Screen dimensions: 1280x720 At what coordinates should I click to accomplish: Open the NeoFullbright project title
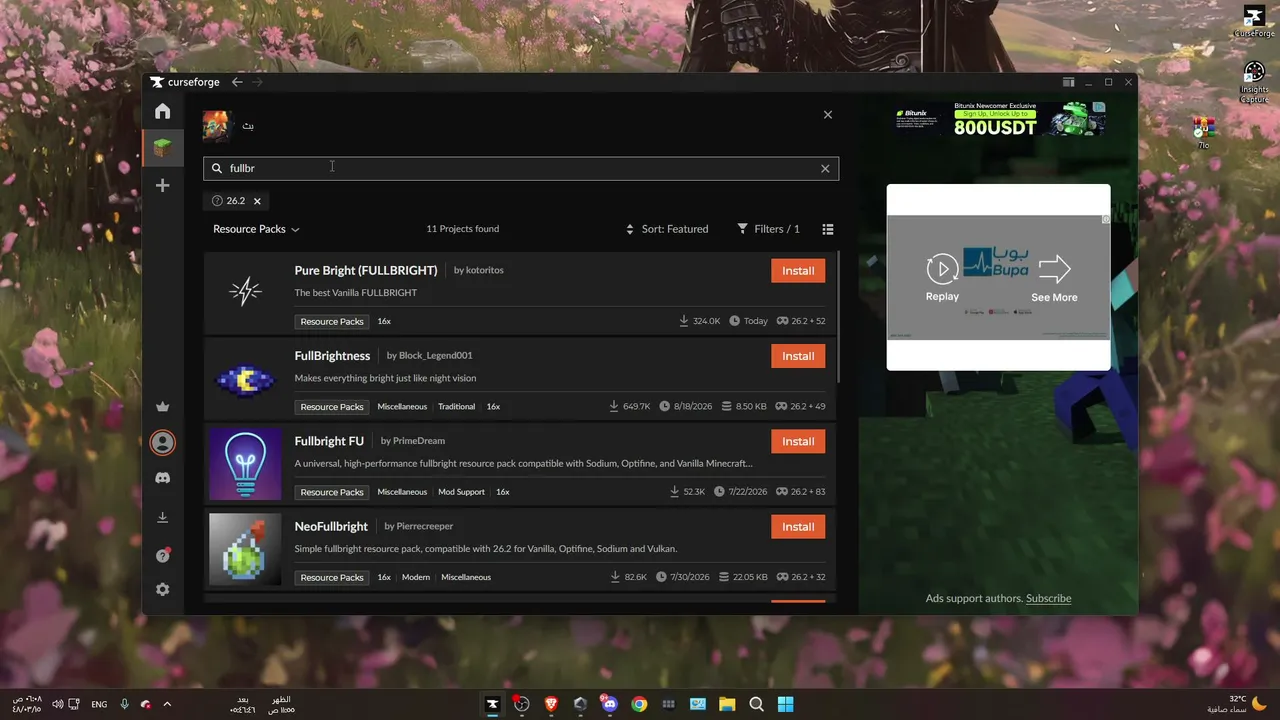tap(331, 527)
